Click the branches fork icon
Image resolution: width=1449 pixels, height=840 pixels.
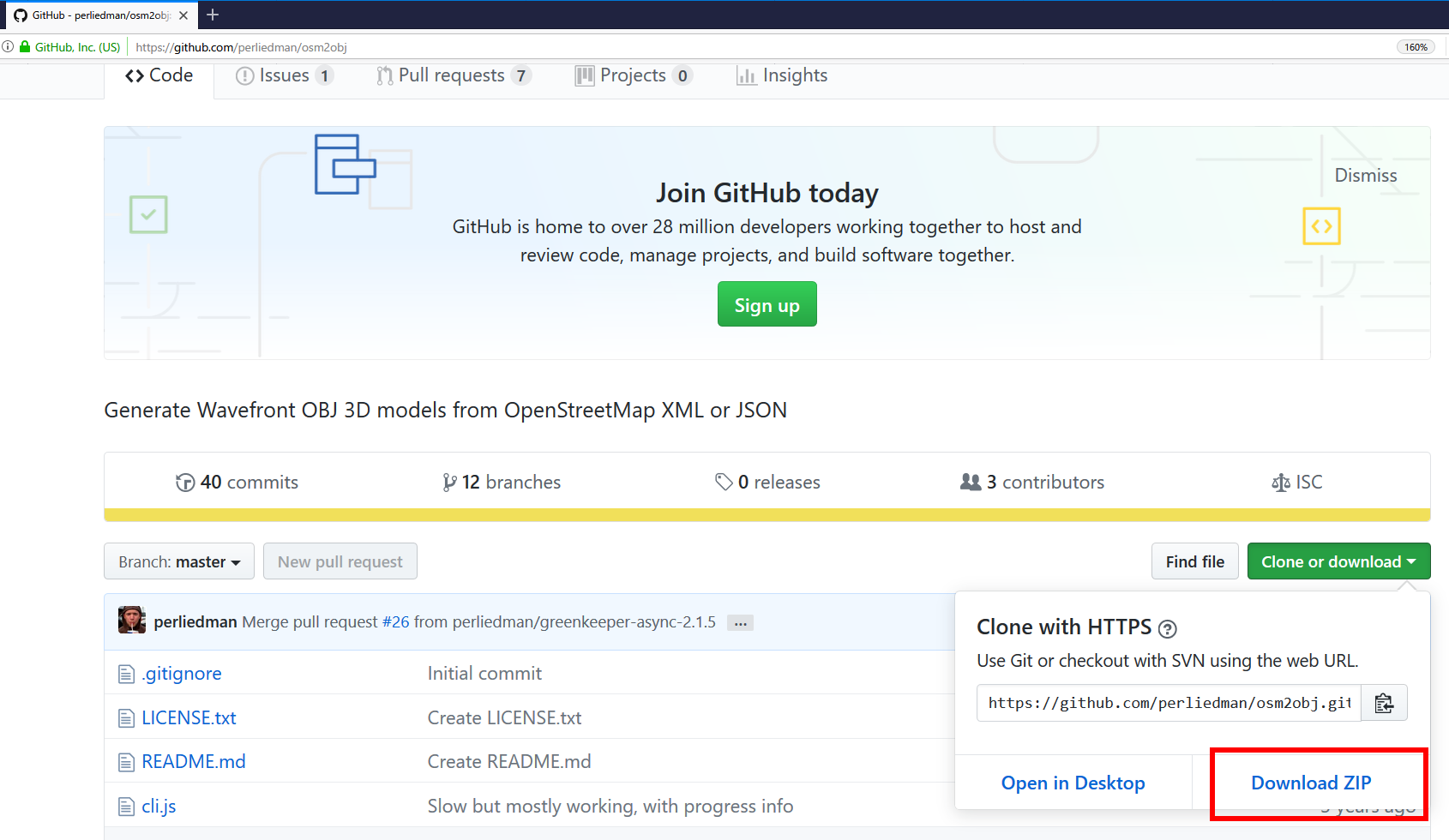click(449, 483)
